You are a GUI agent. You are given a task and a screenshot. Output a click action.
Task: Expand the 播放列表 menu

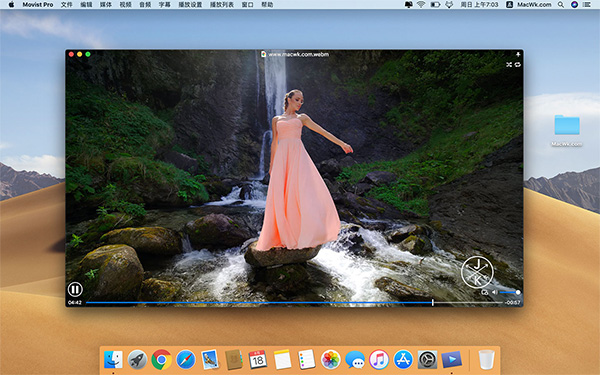(222, 5)
